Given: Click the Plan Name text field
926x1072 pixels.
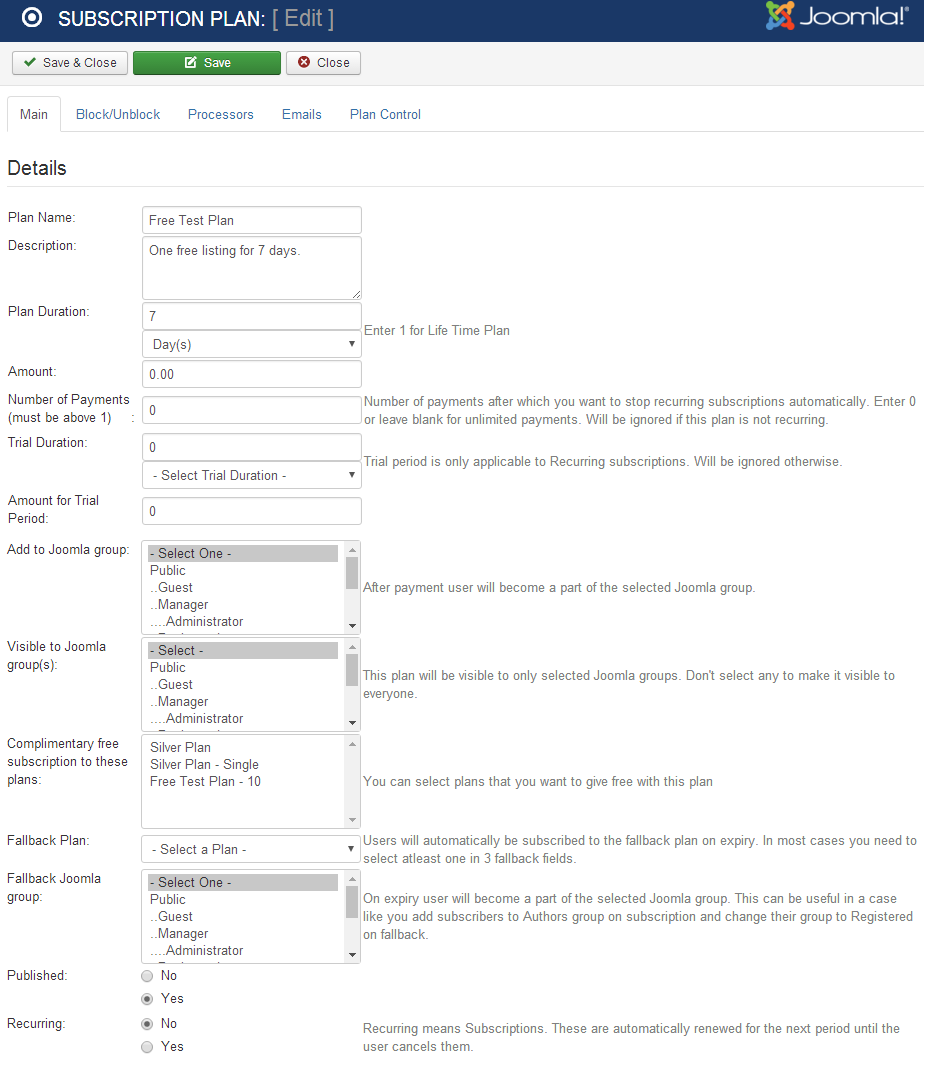Looking at the screenshot, I should pos(251,220).
